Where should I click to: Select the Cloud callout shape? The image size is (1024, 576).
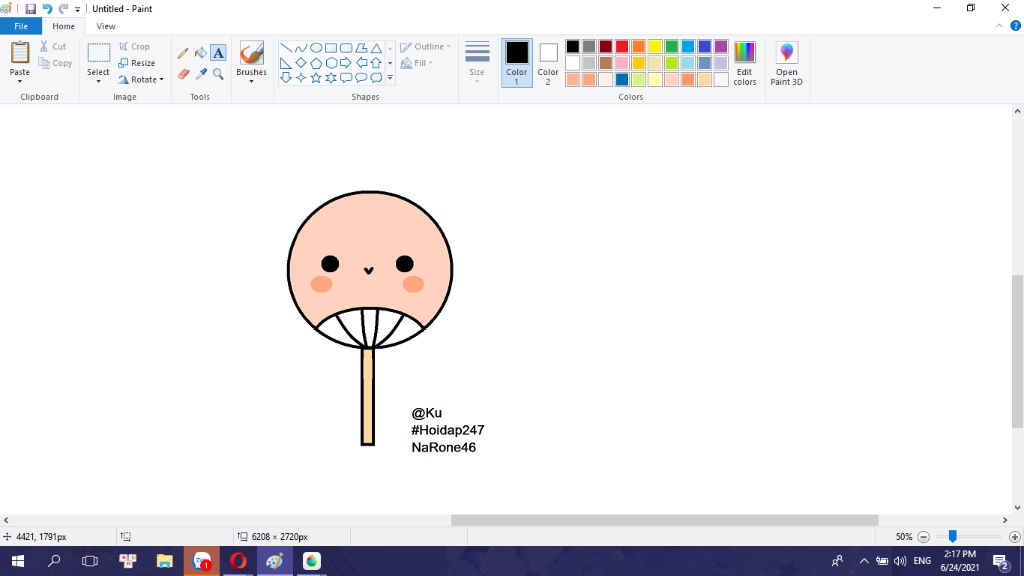pyautogui.click(x=376, y=78)
